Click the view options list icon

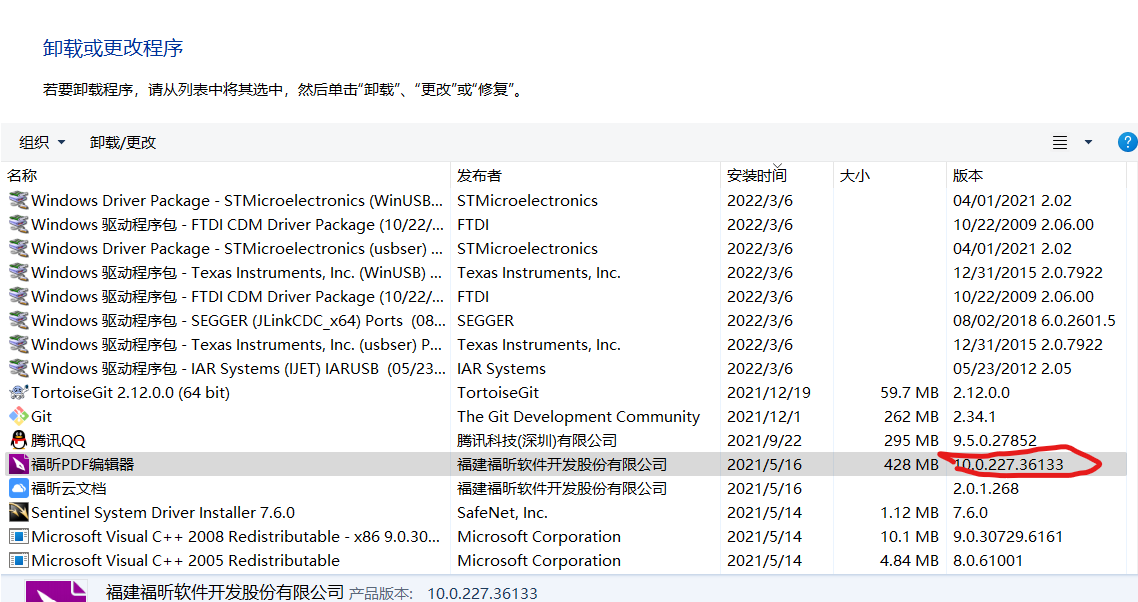[1060, 143]
